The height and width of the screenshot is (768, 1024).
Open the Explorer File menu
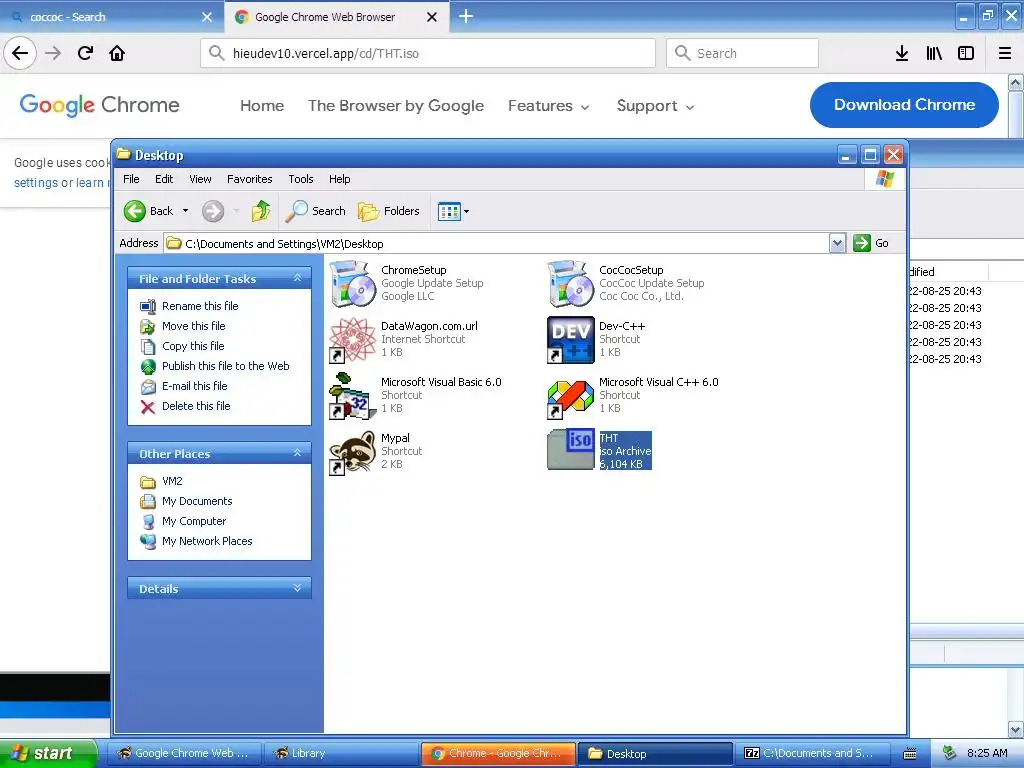pyautogui.click(x=131, y=179)
